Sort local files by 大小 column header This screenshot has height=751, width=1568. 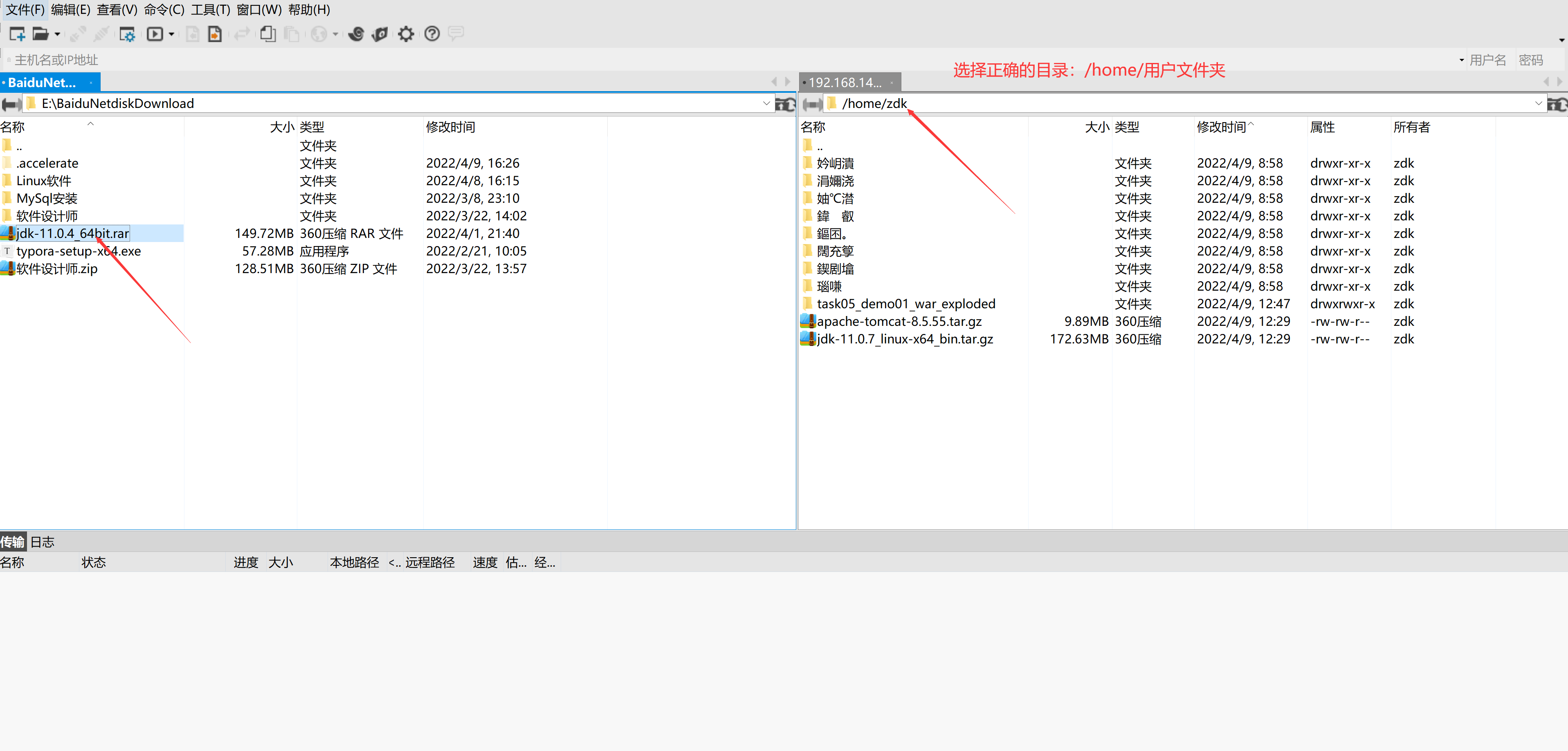[281, 127]
